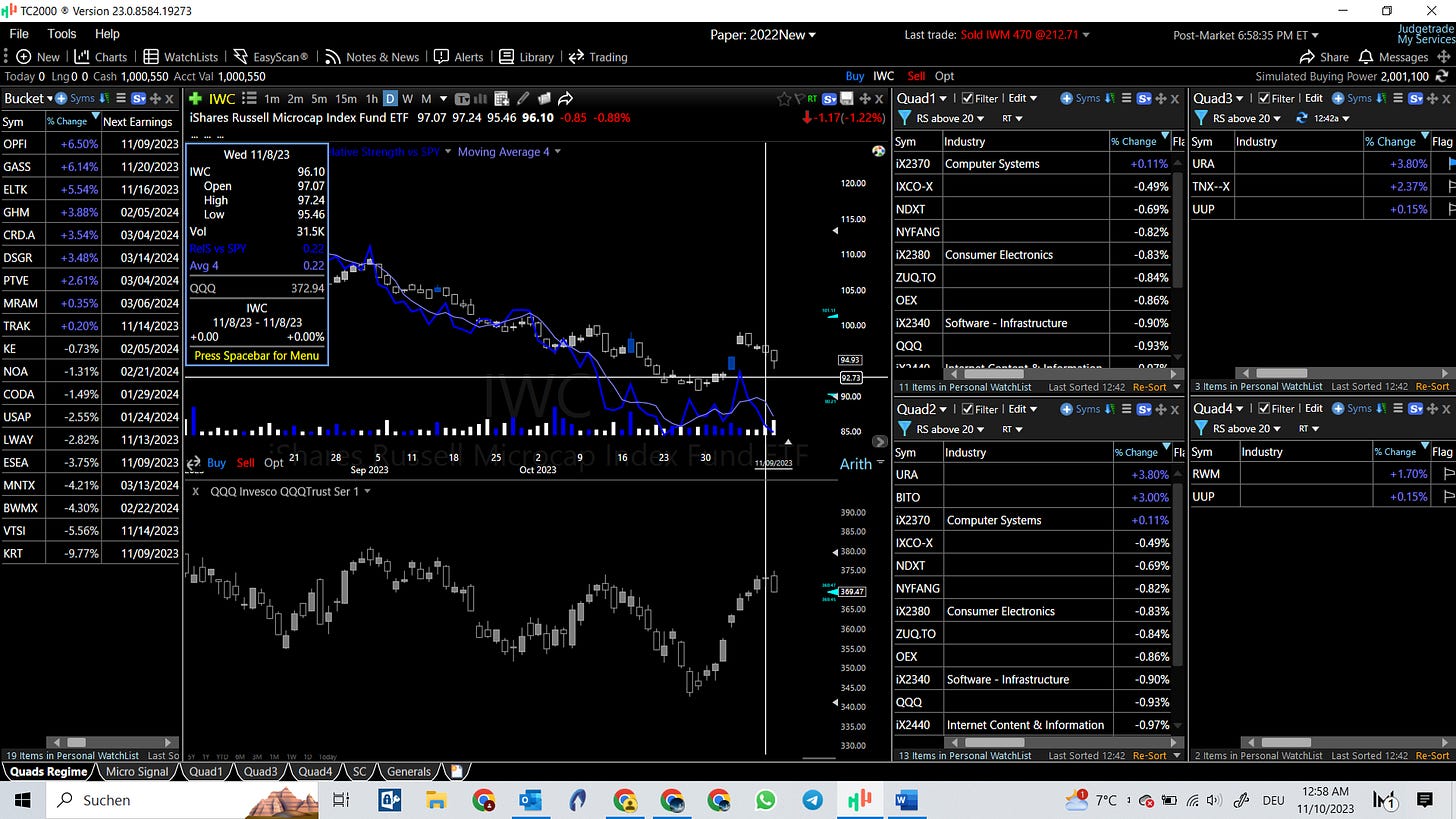Click the blue filter funnel in Quad1

(x=905, y=118)
